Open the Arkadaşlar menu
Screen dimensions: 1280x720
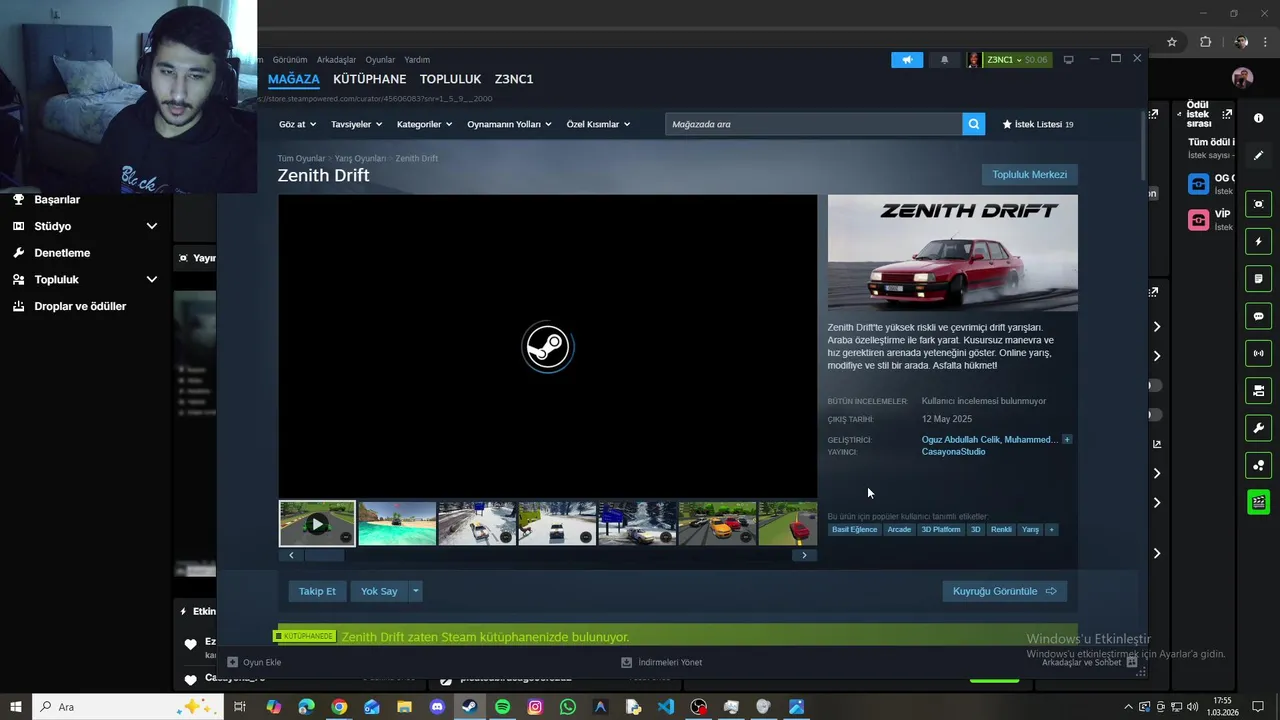coord(336,60)
